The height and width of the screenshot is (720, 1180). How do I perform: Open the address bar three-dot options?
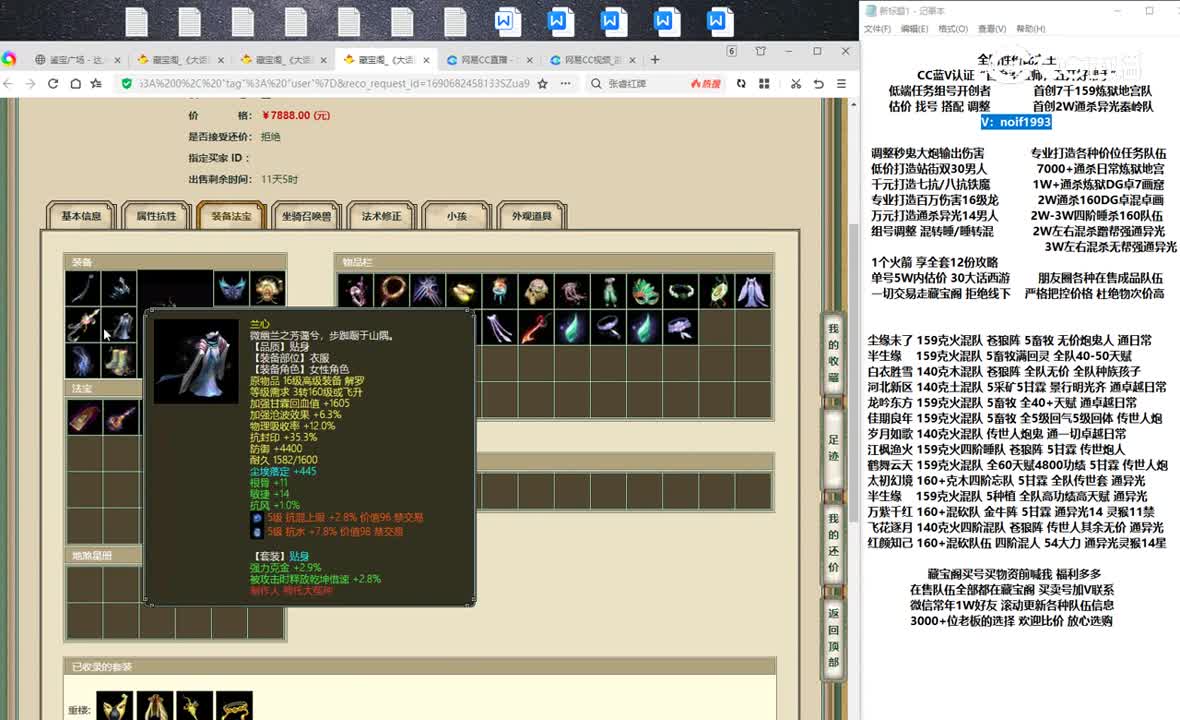tap(565, 84)
